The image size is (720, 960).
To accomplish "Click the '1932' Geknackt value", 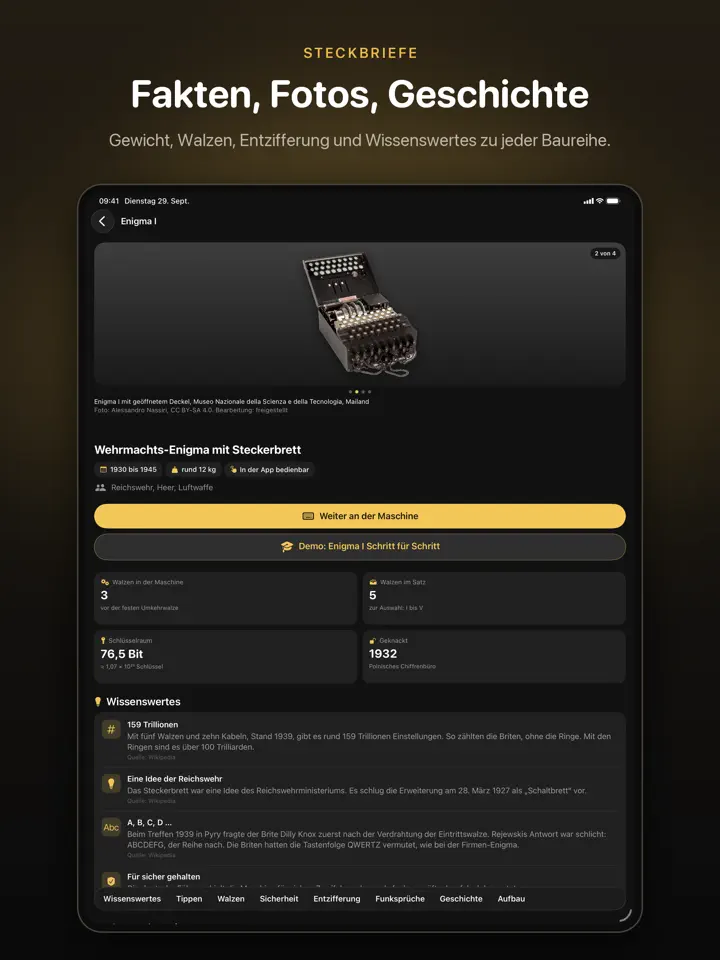I will pos(383,654).
